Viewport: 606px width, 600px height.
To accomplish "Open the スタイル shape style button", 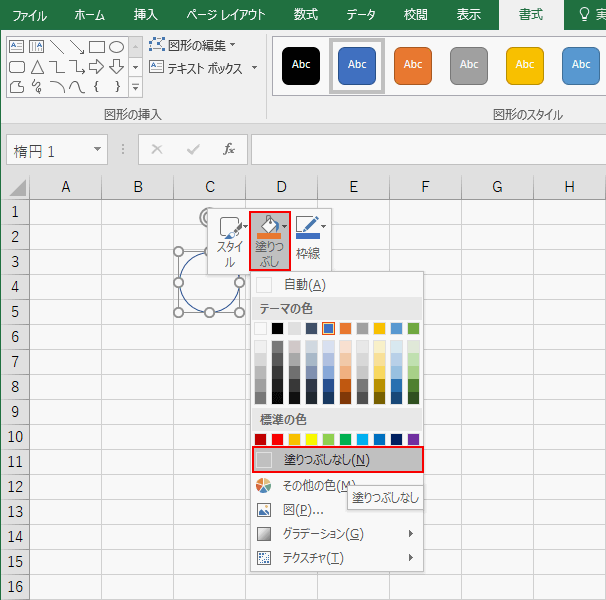I will click(x=231, y=240).
